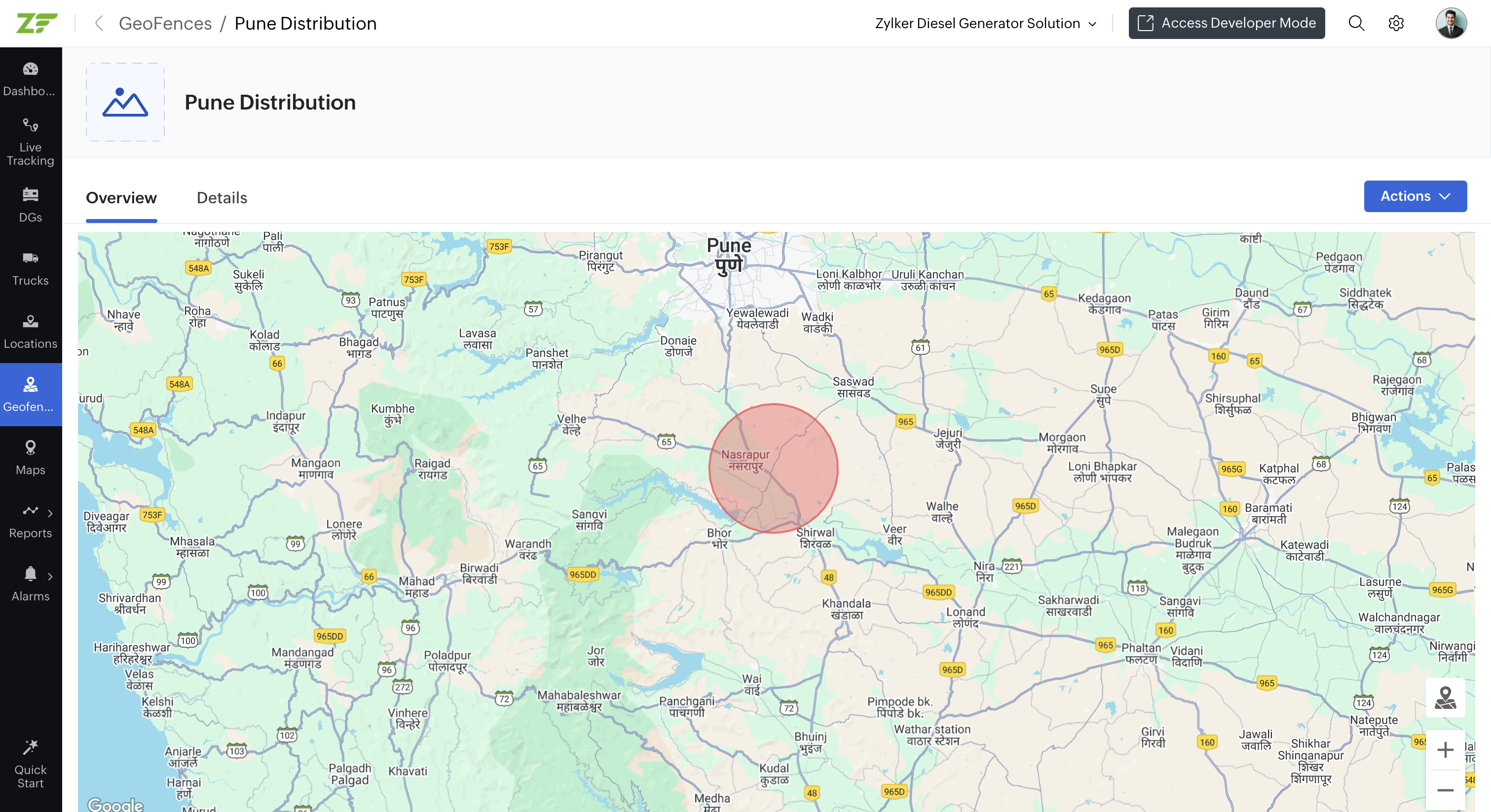The width and height of the screenshot is (1491, 812).
Task: Open the DGs sidebar item
Action: (x=30, y=205)
